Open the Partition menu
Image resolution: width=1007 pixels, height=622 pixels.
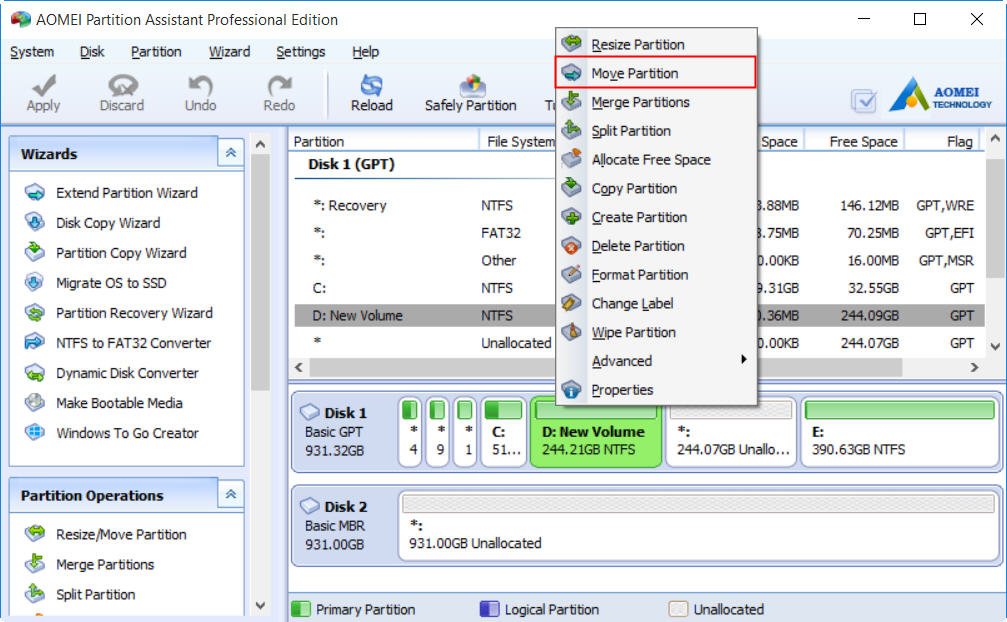click(156, 52)
